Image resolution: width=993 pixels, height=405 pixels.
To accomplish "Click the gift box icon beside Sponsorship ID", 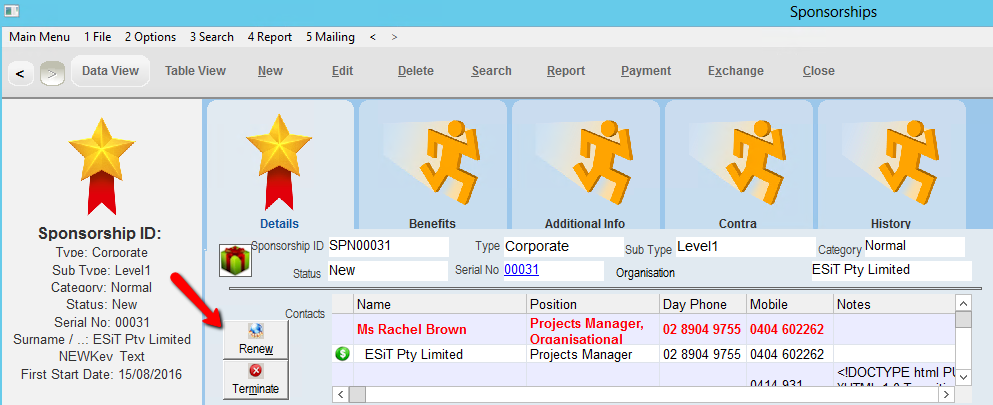I will pos(235,259).
